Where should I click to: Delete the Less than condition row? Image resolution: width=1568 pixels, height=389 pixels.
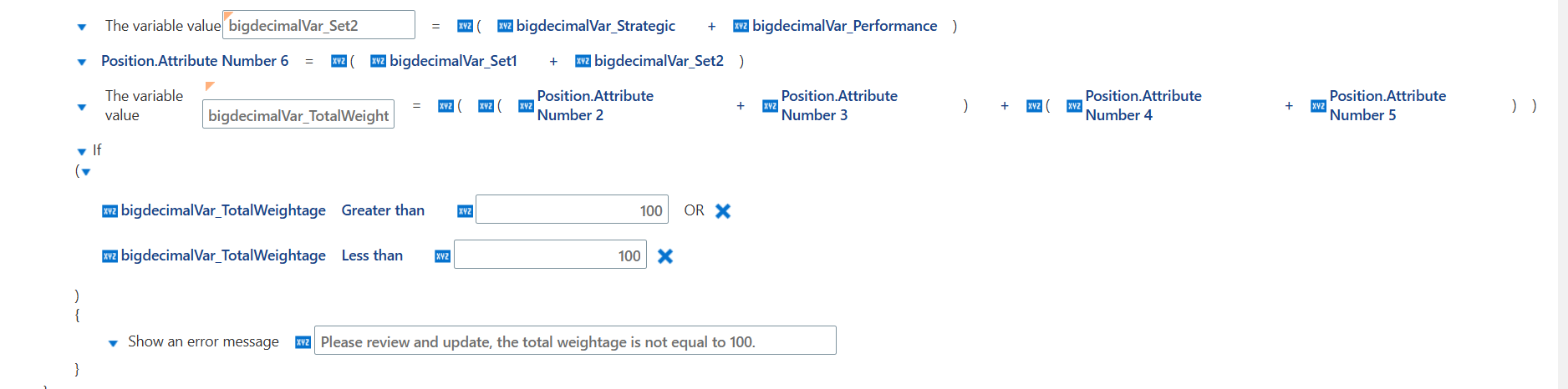point(665,256)
